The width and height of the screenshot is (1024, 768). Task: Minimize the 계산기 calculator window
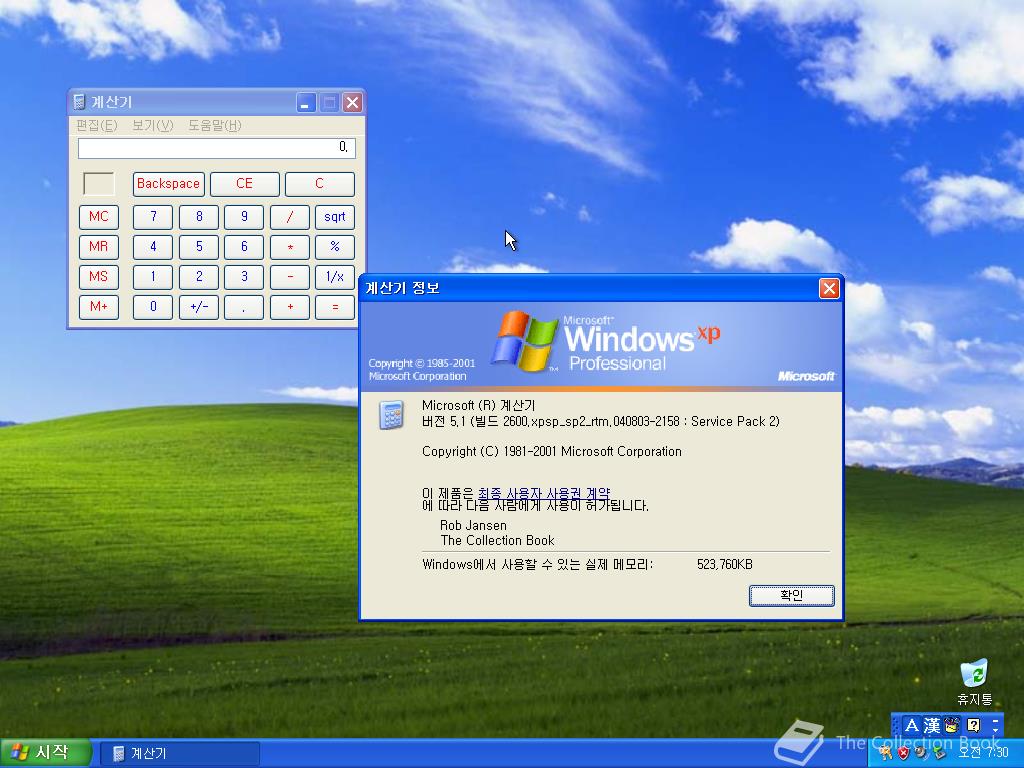coord(306,103)
